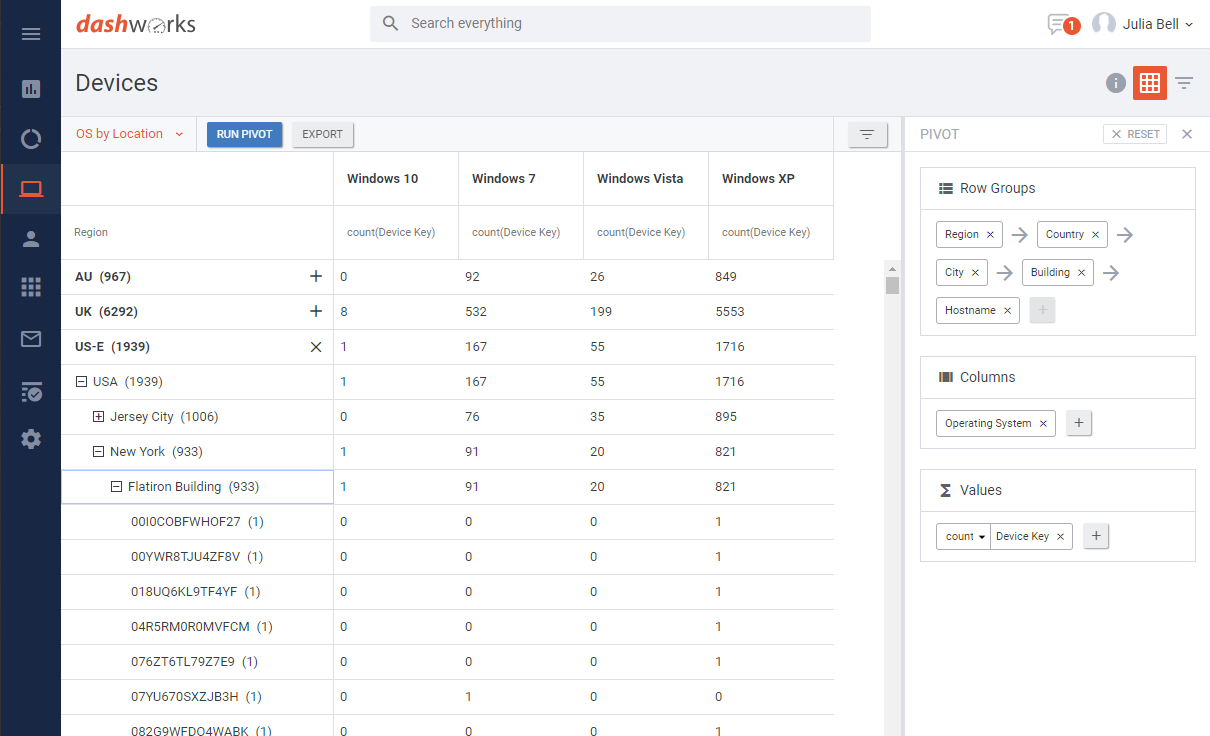Click the Region header label
Screen dimensions: 1210x736
91,232
